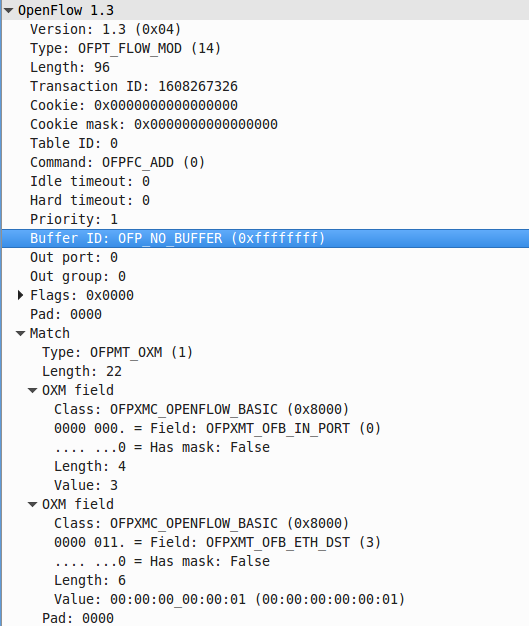Select the Match Length: 22 row

(265, 371)
